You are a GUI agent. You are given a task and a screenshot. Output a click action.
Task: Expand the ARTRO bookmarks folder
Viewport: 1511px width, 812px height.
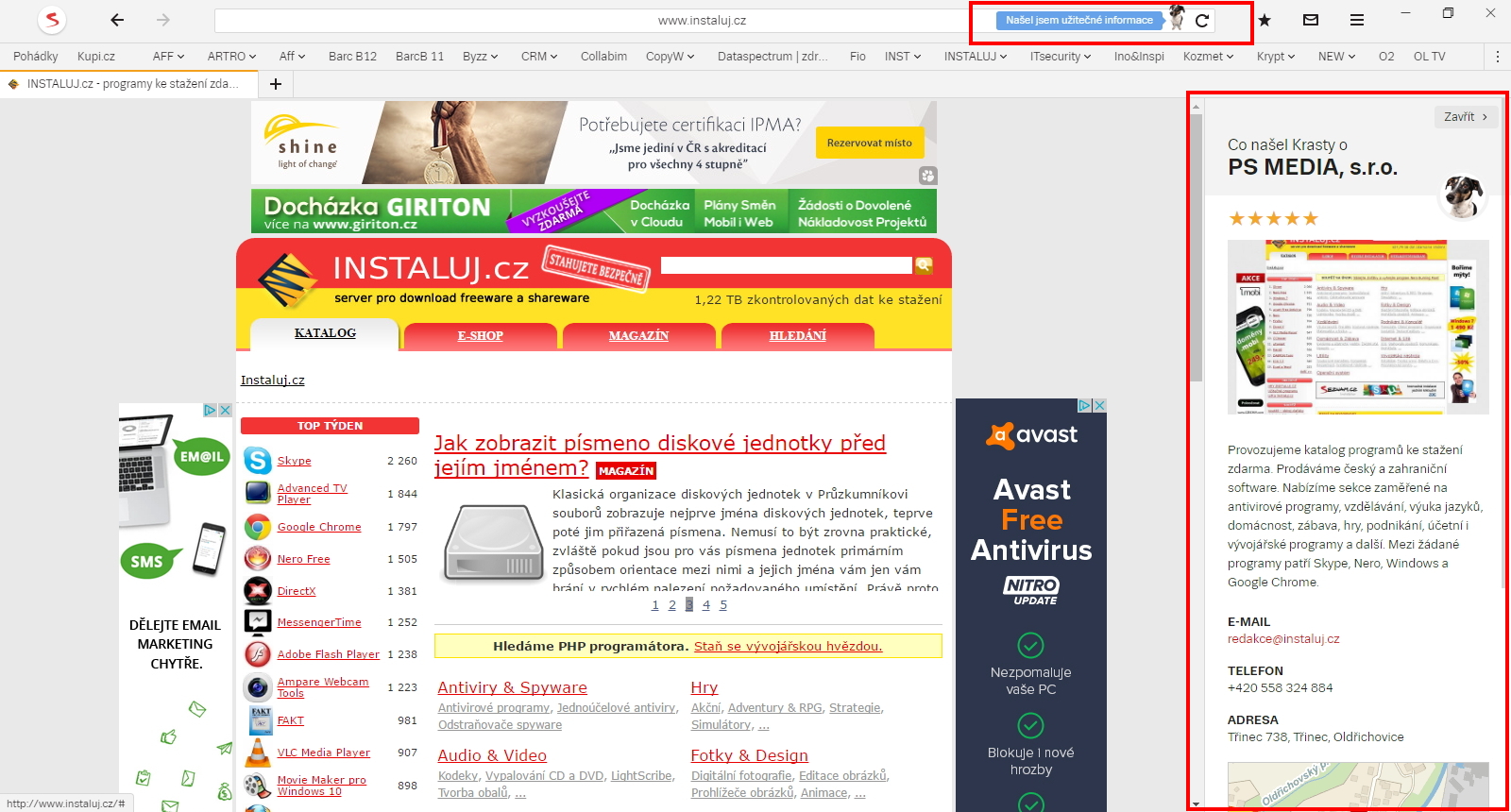232,57
